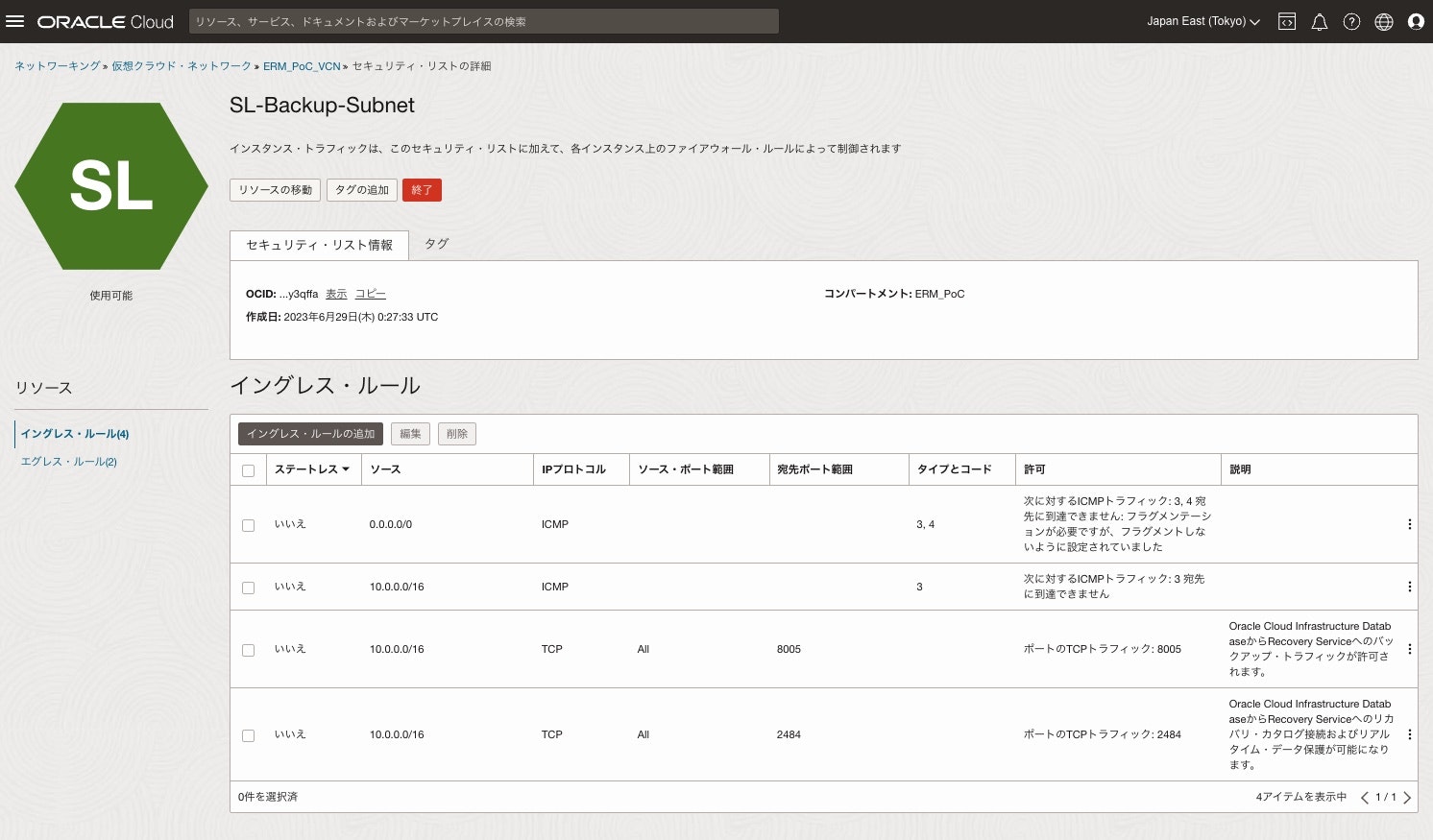Image resolution: width=1433 pixels, height=840 pixels.
Task: Check the 0.0.0.0/0 ICMP rule checkbox
Action: (248, 525)
